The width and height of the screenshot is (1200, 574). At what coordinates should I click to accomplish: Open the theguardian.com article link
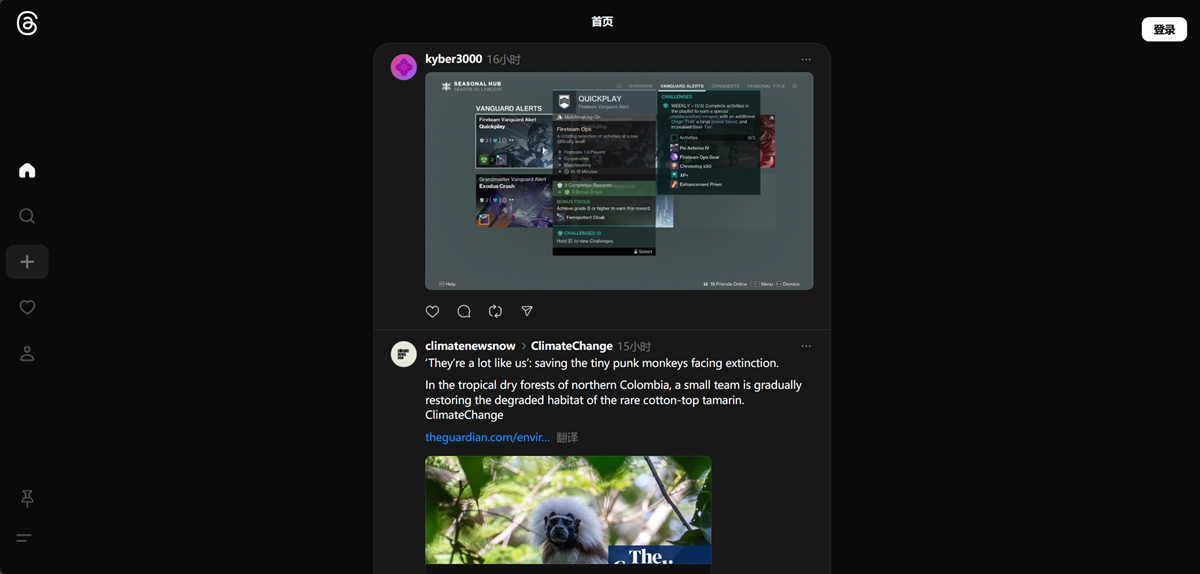(x=487, y=438)
